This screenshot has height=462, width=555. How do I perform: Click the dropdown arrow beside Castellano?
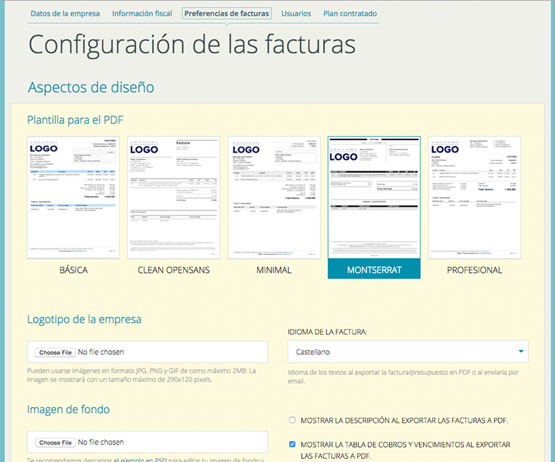[521, 351]
